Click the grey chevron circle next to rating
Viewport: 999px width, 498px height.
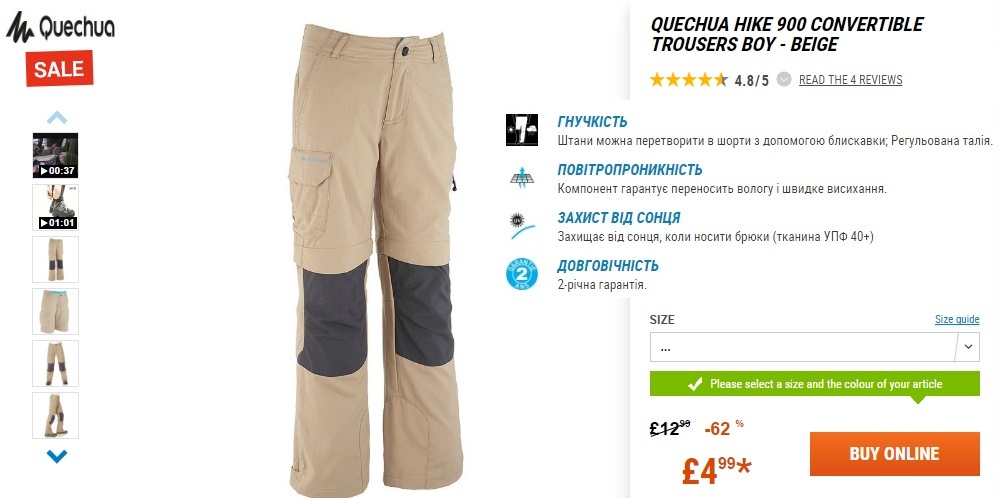tap(785, 80)
